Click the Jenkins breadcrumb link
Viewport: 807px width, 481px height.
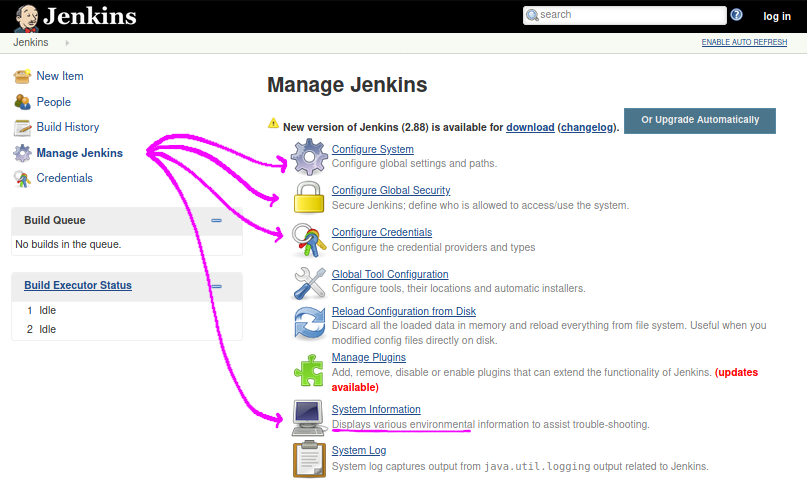point(31,42)
